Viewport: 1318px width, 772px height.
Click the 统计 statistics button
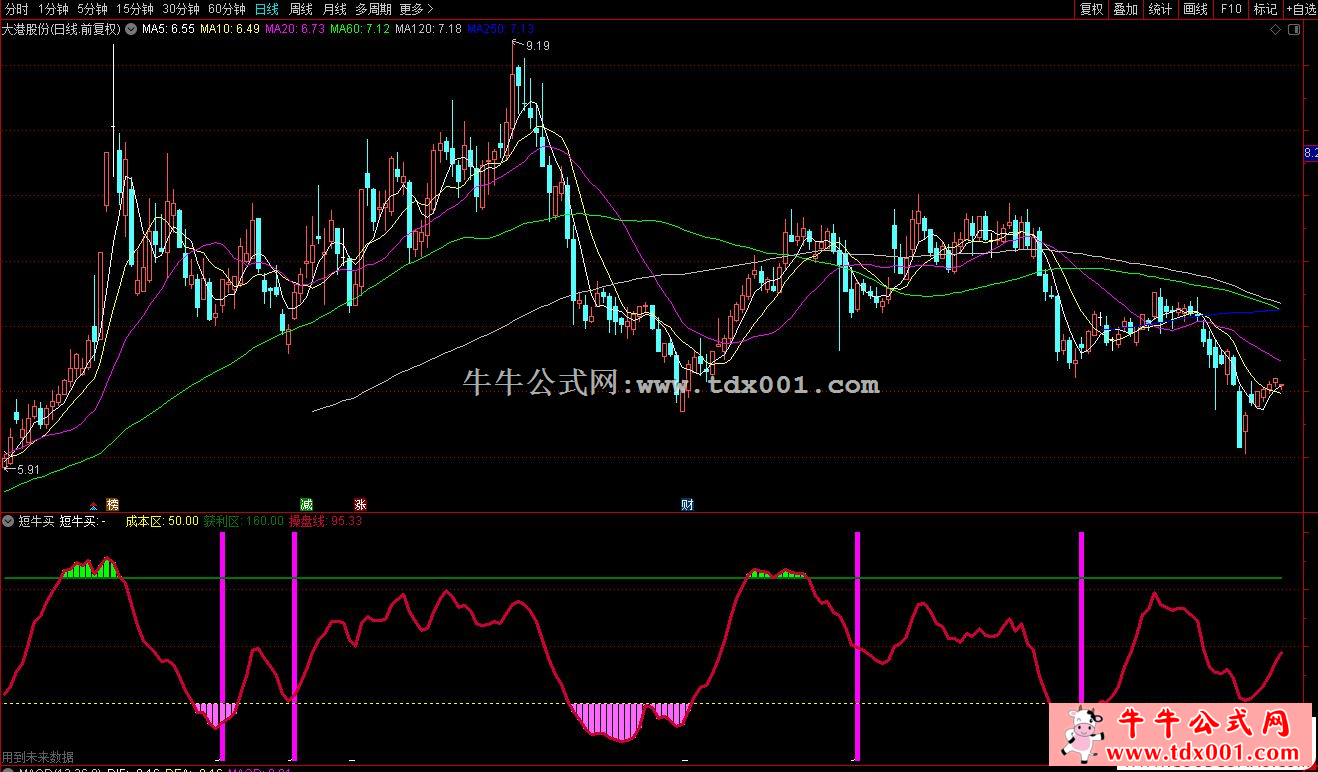[x=1161, y=9]
